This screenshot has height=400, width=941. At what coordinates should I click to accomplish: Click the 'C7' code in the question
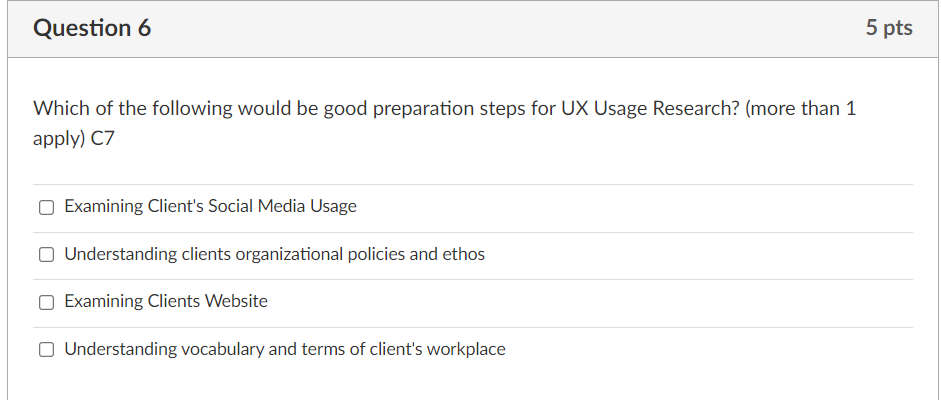[103, 139]
